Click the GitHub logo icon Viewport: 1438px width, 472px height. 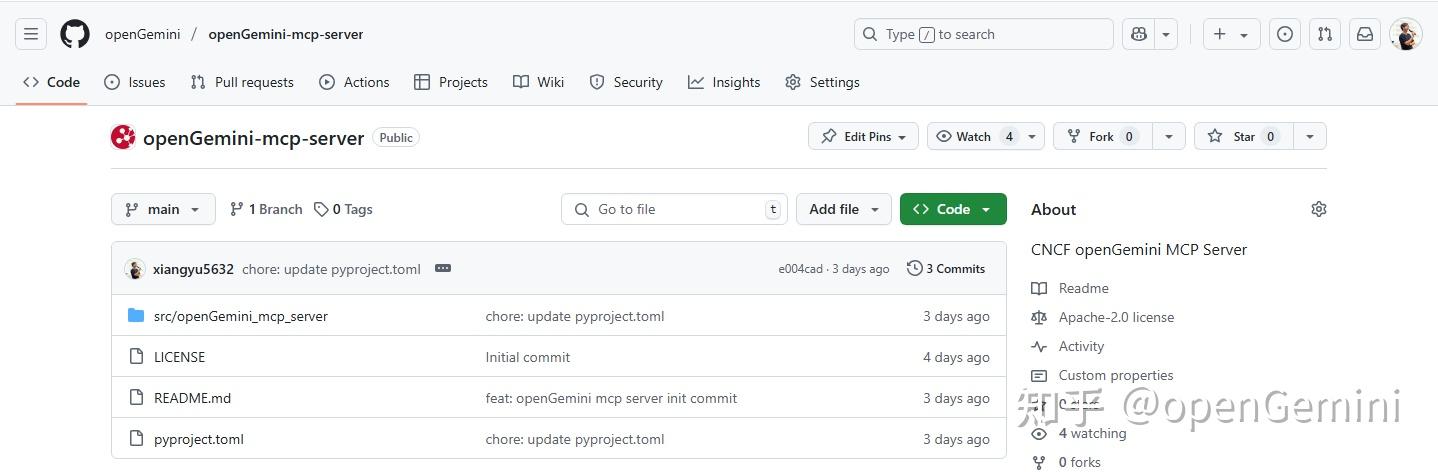click(75, 34)
